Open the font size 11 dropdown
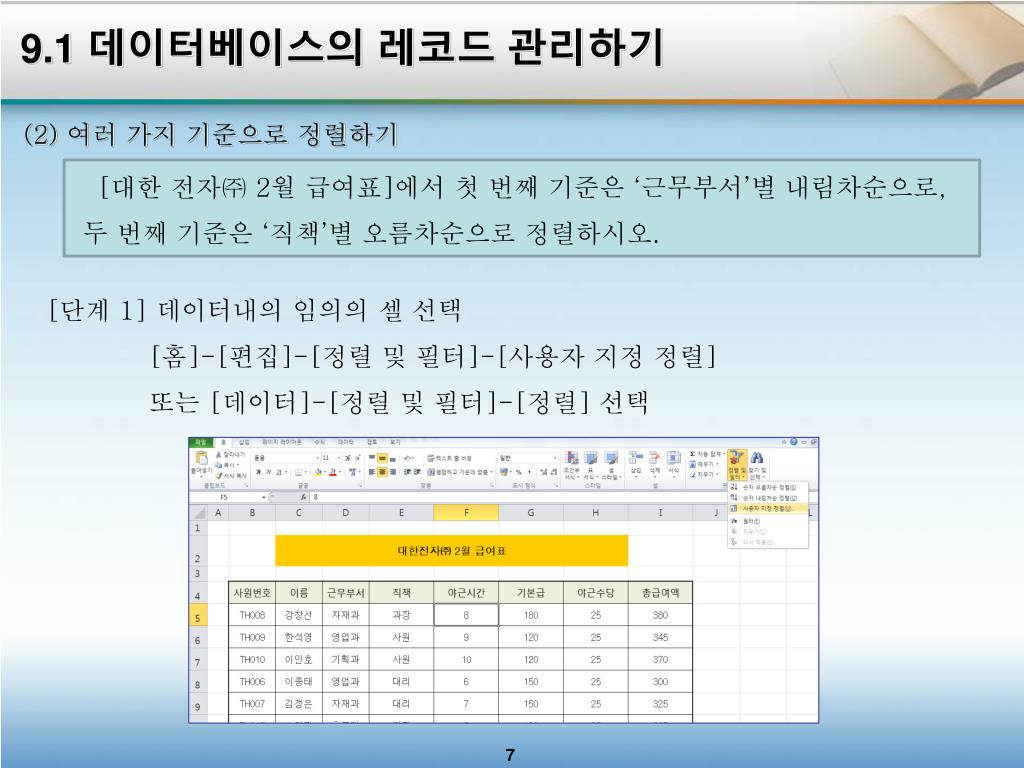Image resolution: width=1024 pixels, height=768 pixels. coord(338,458)
